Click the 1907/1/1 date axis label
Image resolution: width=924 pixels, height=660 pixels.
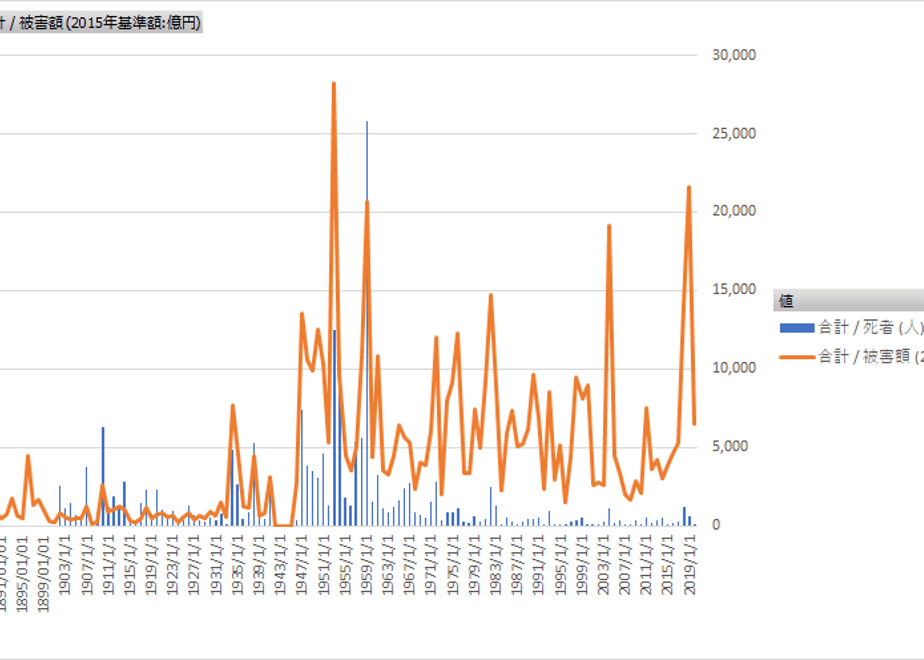[x=87, y=565]
